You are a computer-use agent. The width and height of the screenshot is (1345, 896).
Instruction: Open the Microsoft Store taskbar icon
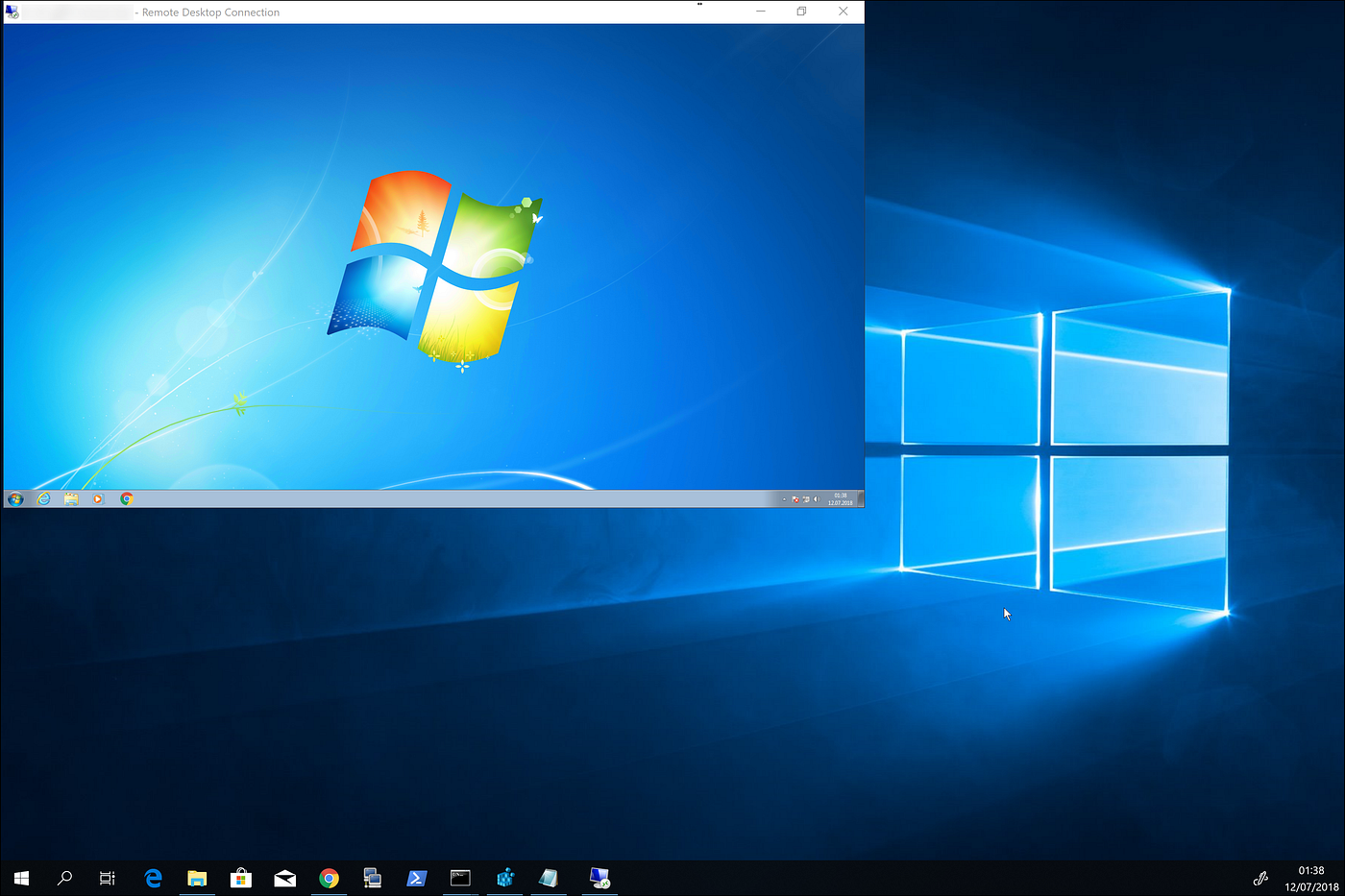pos(241,878)
